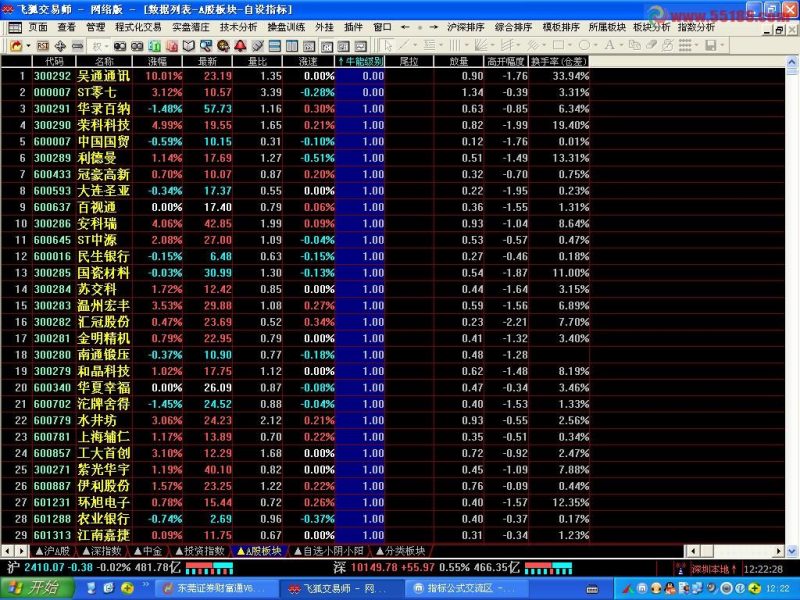Click the vertical scrollbar down arrow
Screen dimensions: 800x600
792,551
